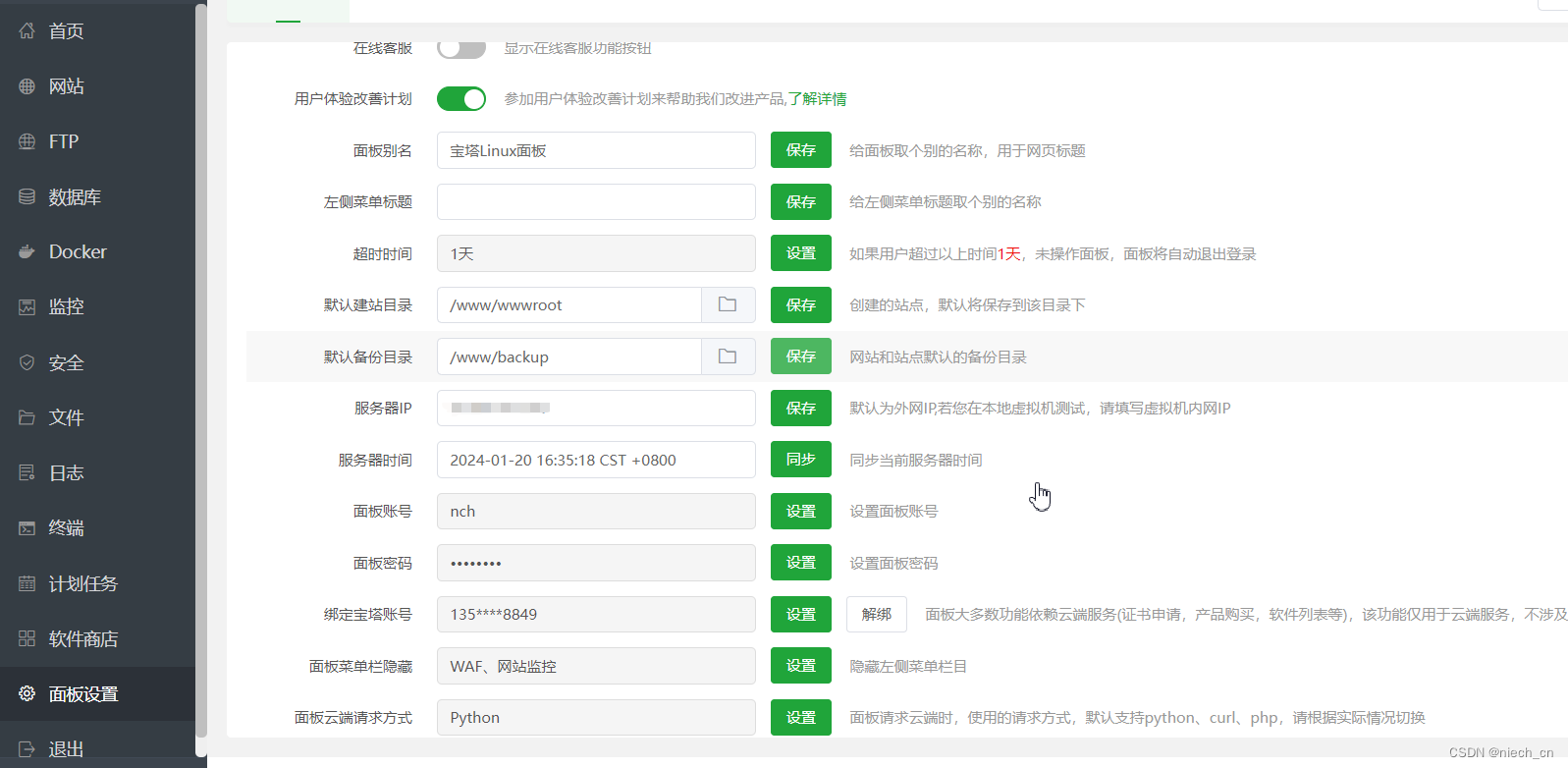Click the gear icon beside 面板设置
This screenshot has width=1568, height=768.
click(27, 693)
